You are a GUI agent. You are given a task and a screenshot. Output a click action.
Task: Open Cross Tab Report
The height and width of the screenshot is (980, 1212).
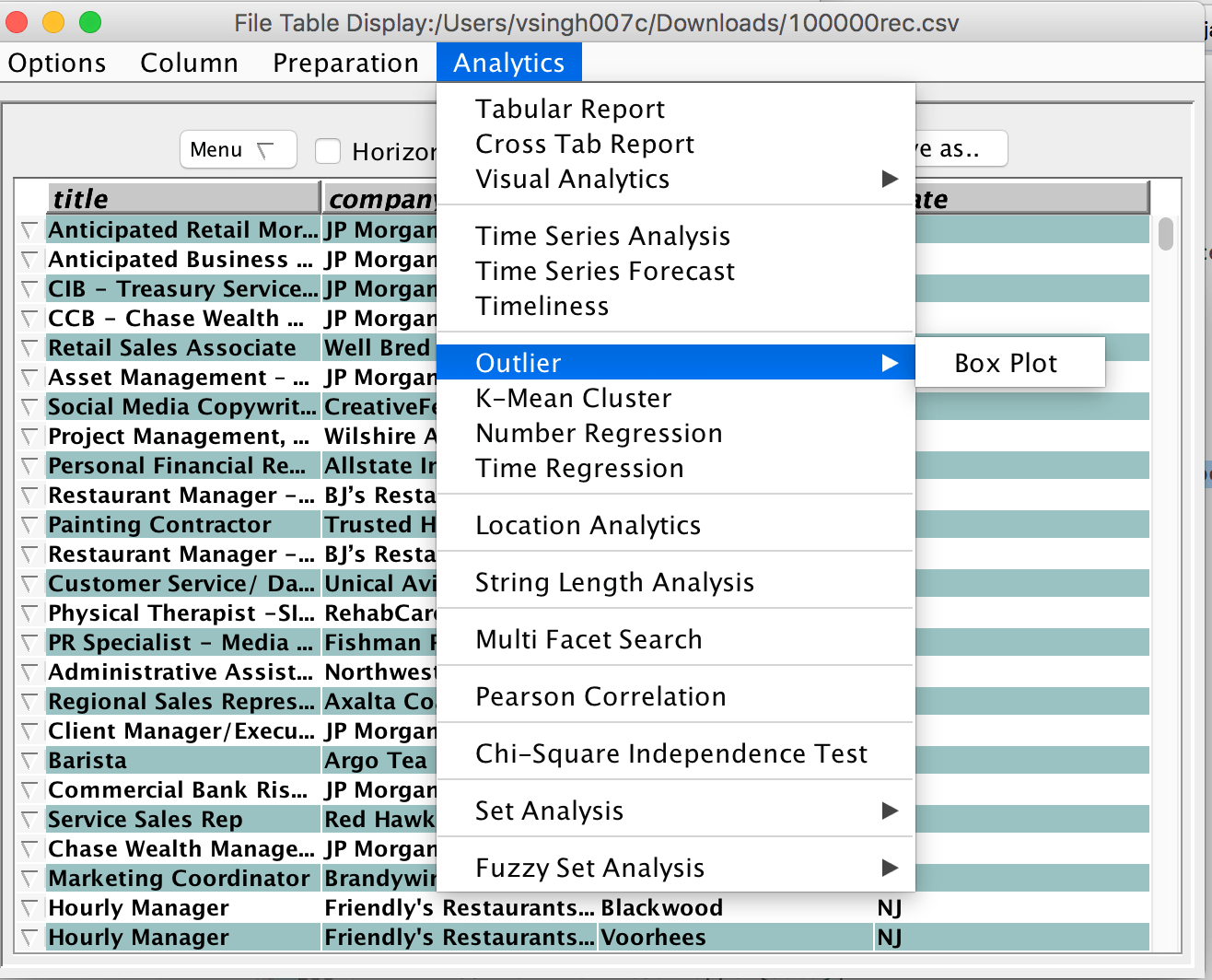585,144
